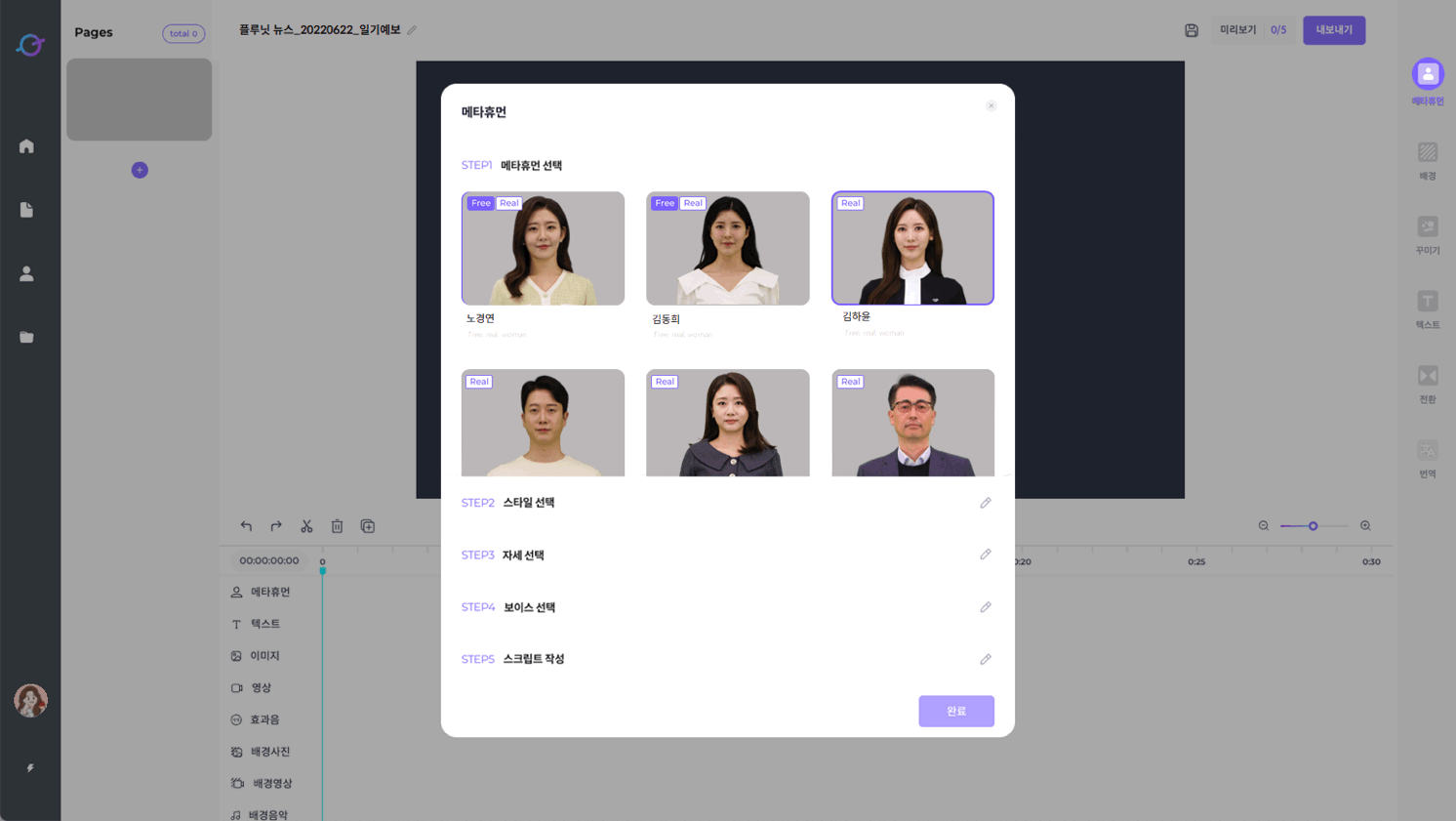1456x821 pixels.
Task: Expand STEP5 스크립트 작성 section
Action: [986, 660]
